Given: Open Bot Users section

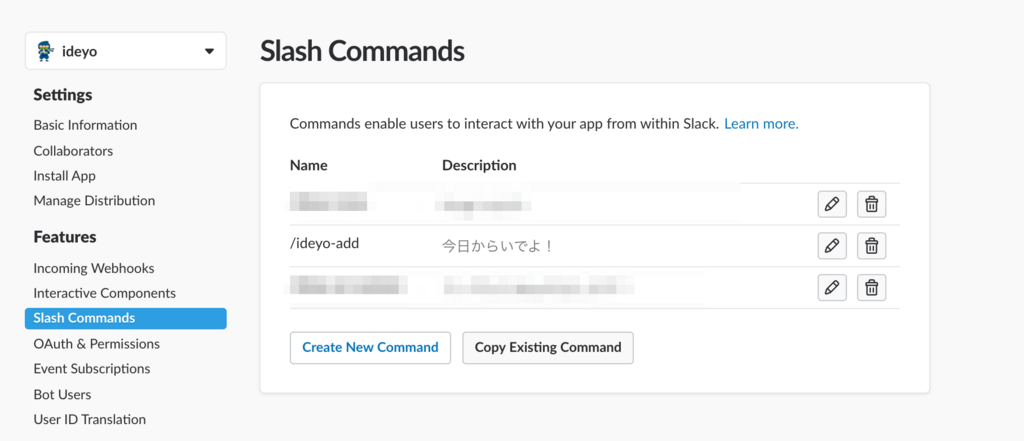Looking at the screenshot, I should pyautogui.click(x=62, y=395).
